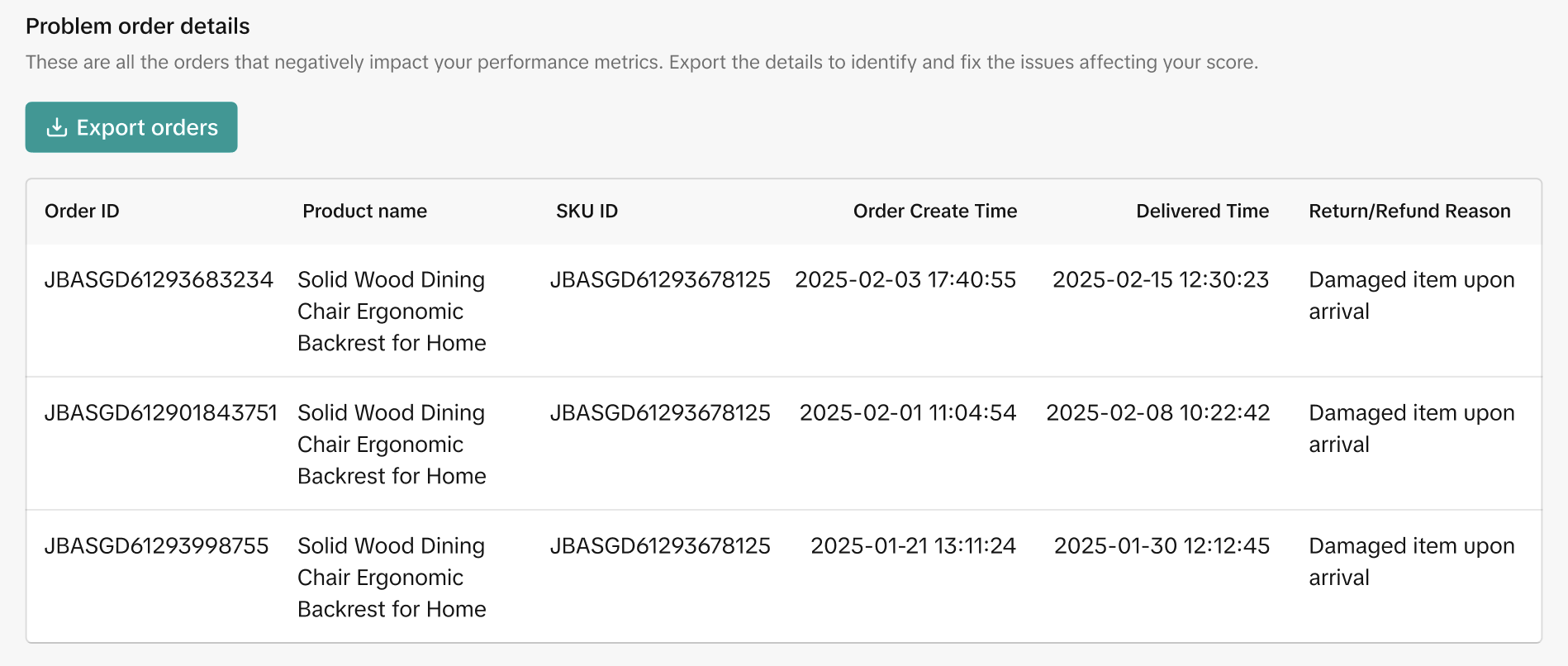Screen dimensions: 1568x666
Task: Click delivered time 2025-02-08 10:22:42
Action: [x=1157, y=413]
